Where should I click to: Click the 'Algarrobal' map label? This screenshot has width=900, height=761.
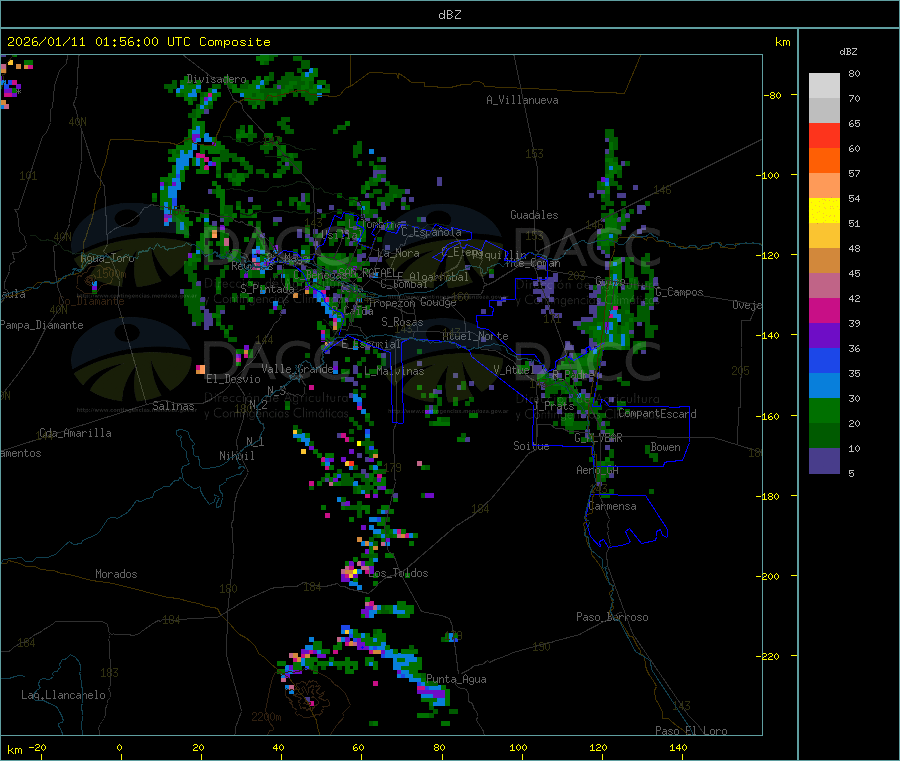[x=439, y=277]
